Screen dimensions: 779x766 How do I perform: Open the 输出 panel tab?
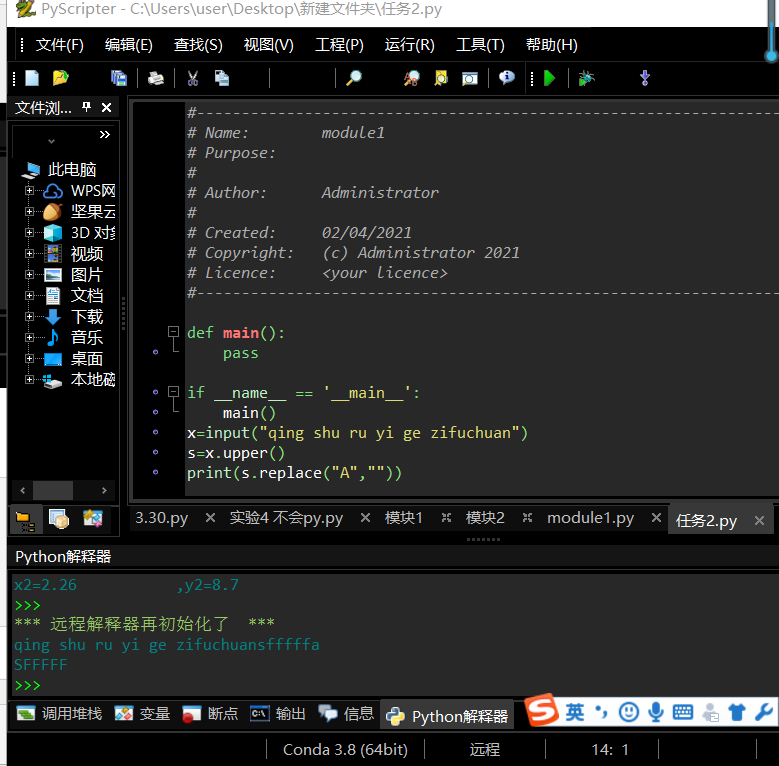click(278, 714)
